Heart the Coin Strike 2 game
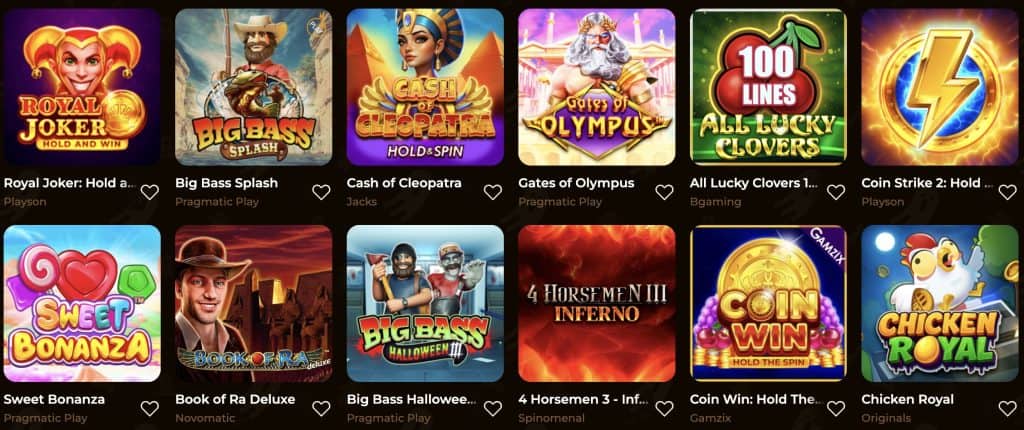The height and width of the screenshot is (430, 1024). 1008,192
